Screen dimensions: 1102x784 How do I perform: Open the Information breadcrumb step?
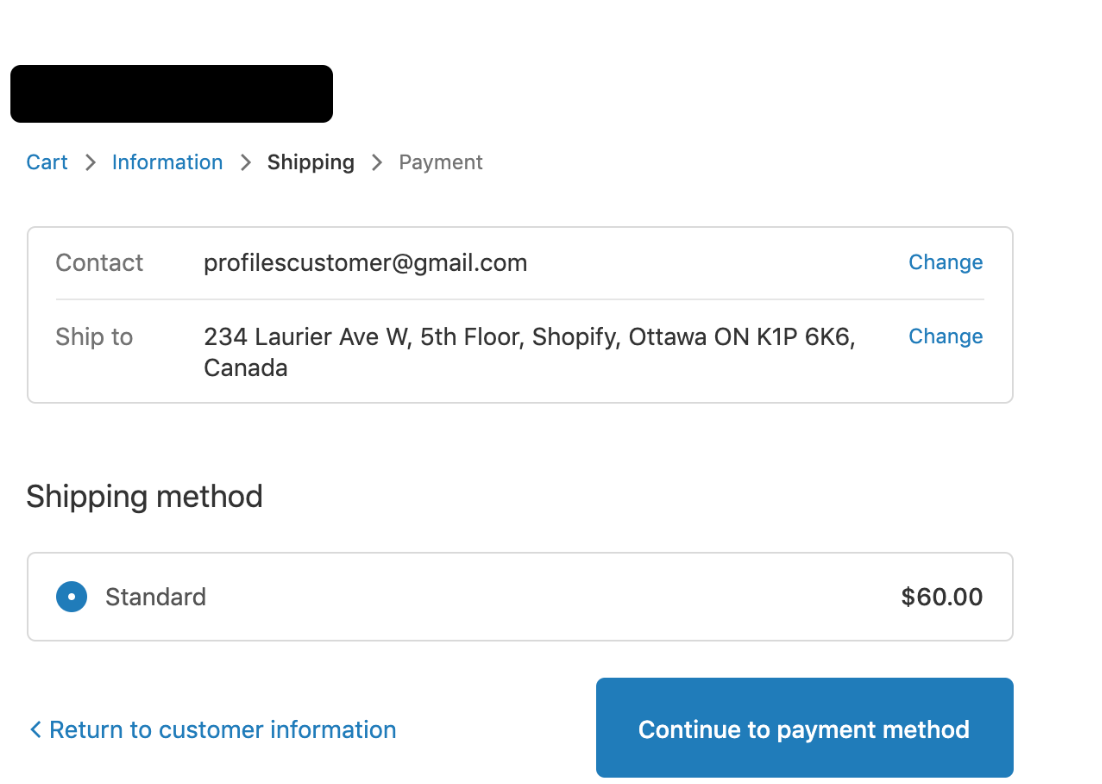[167, 162]
